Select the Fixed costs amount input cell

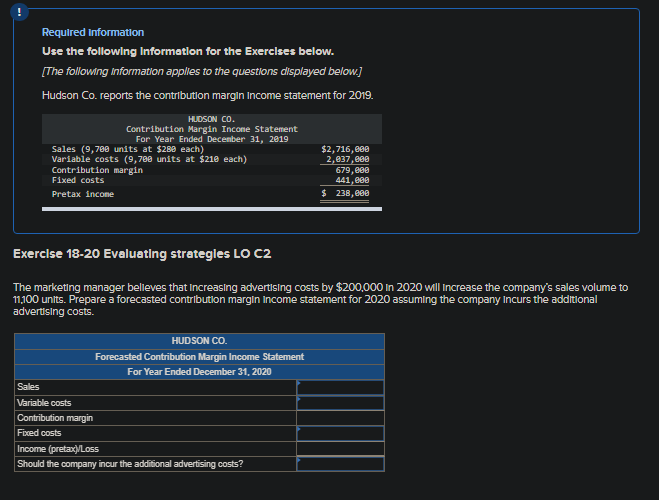340,433
